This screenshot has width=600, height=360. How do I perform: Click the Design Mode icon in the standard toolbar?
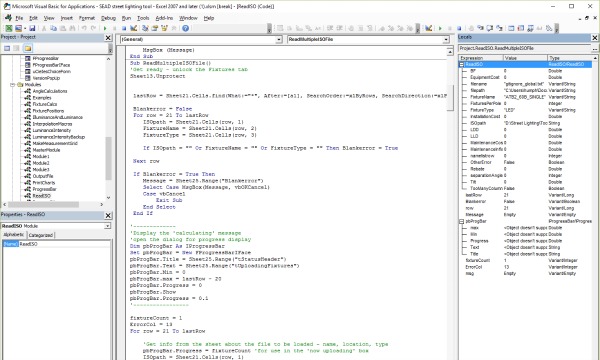[133, 28]
